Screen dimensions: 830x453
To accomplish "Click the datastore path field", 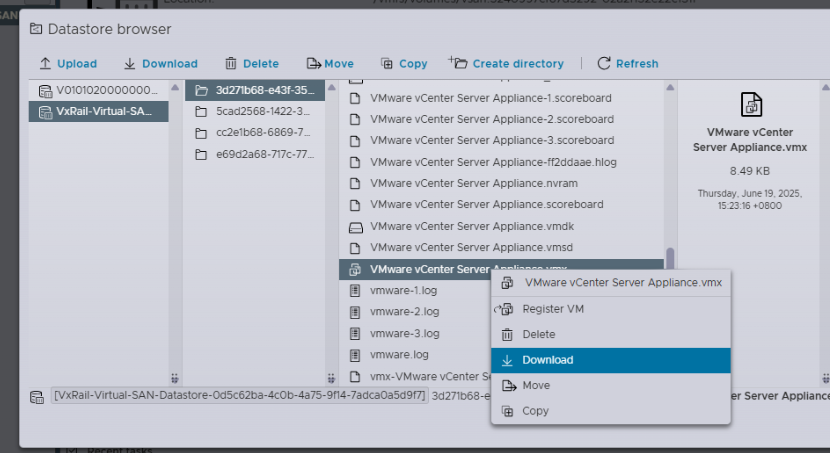I will coord(239,395).
